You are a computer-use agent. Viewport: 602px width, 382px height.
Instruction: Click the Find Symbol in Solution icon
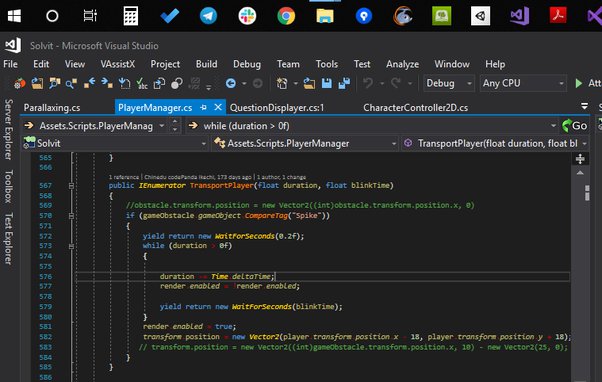(x=55, y=83)
